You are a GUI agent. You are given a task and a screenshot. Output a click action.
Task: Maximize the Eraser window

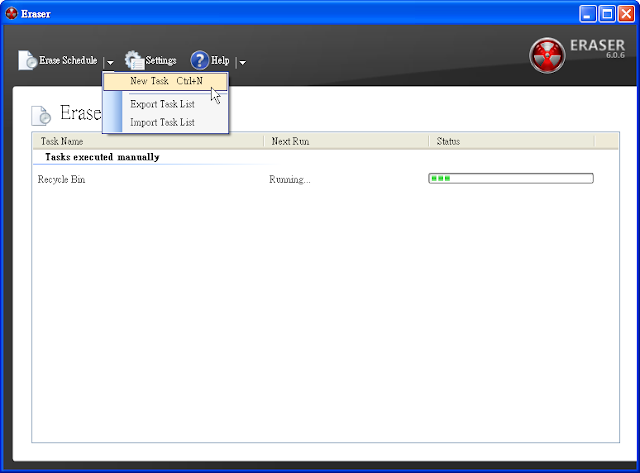tap(607, 14)
